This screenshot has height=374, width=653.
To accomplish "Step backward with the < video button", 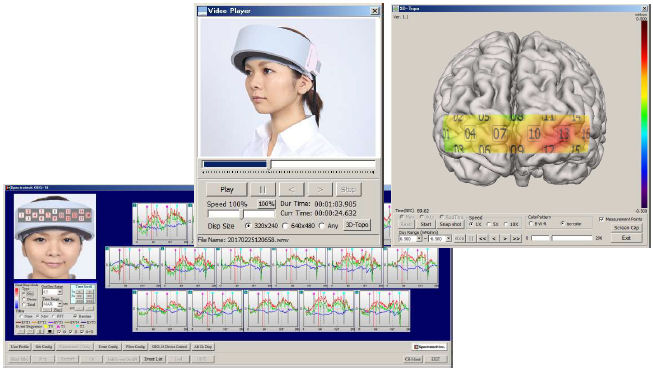I will click(291, 189).
